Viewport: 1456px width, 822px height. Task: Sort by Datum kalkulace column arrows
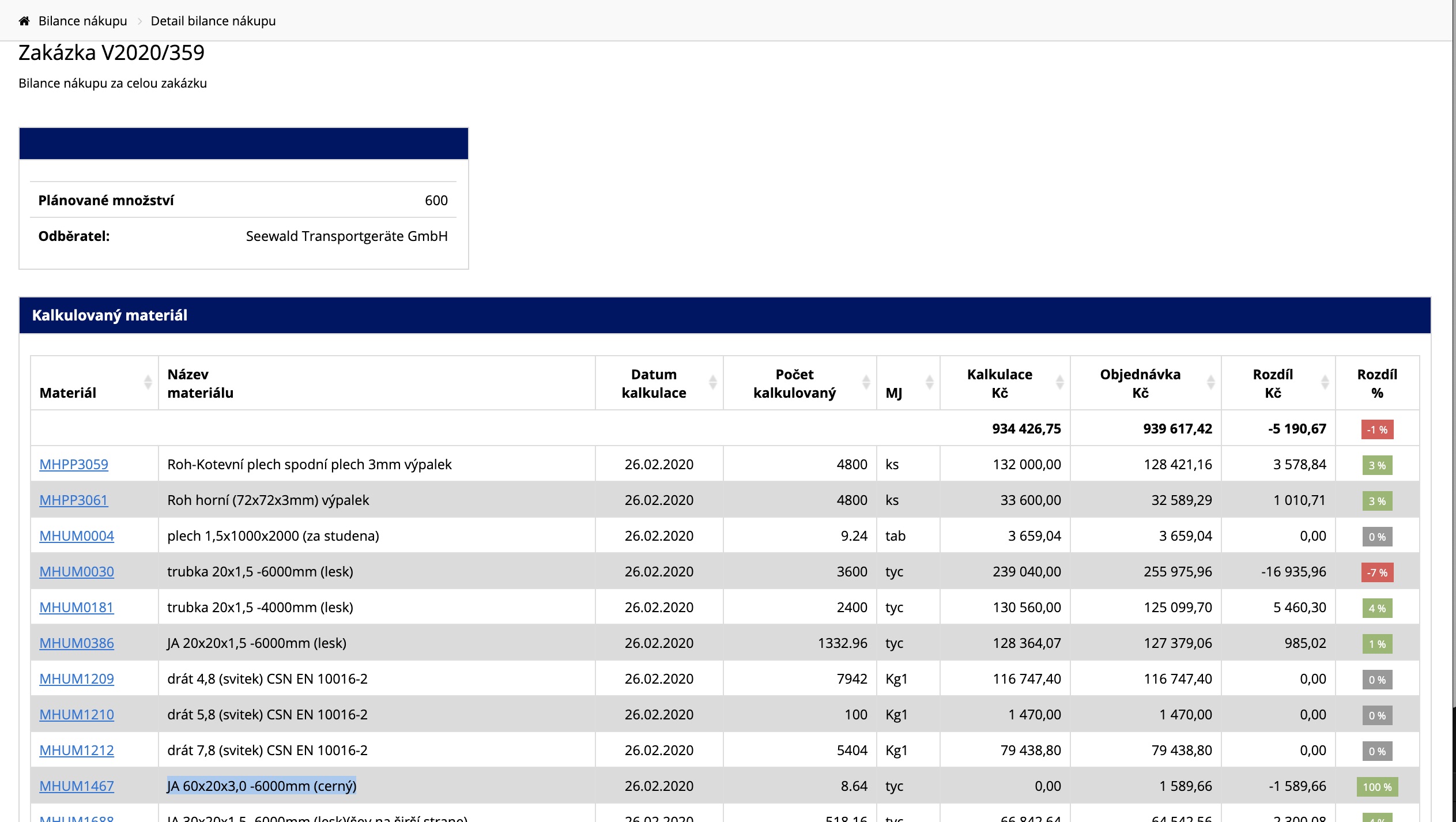click(712, 382)
